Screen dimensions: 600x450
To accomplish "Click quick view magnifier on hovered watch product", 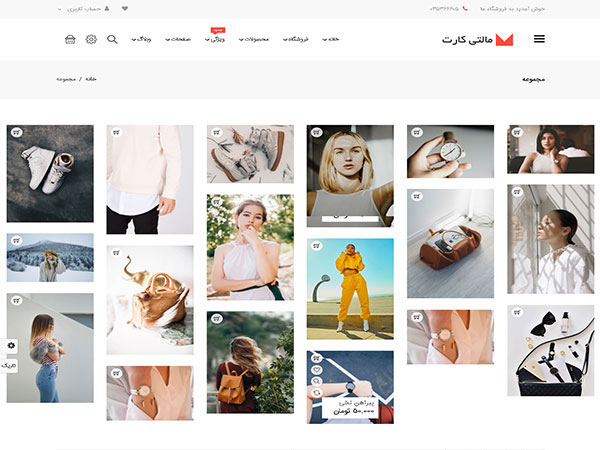I will pyautogui.click(x=316, y=381).
